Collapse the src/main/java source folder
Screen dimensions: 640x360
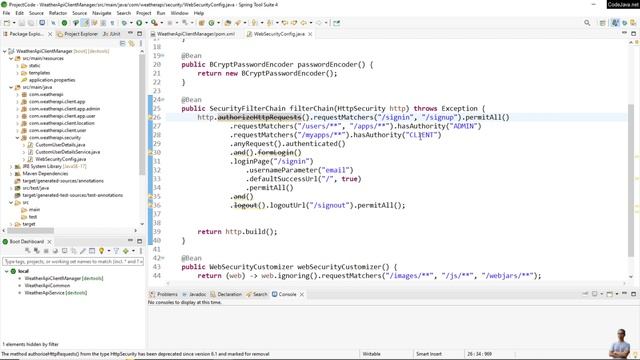pos(11,87)
